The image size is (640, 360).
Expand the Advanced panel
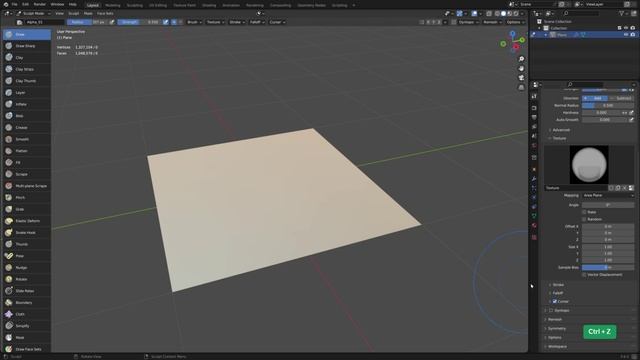[x=561, y=130]
